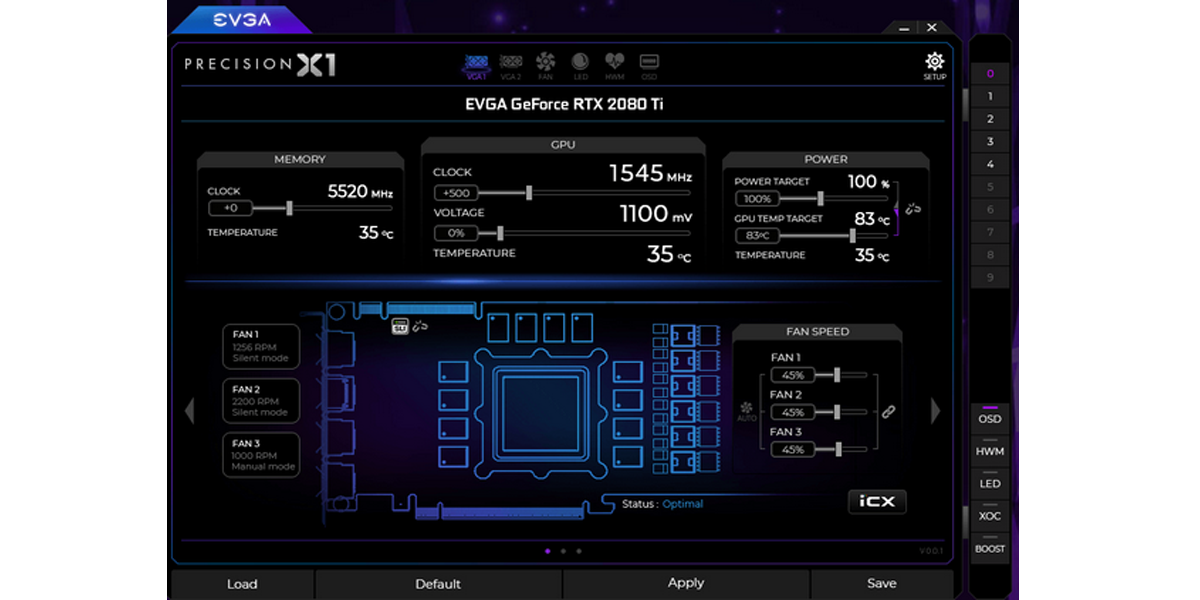Click the iCX button
Viewport: 1200px width, 600px height.
[877, 502]
